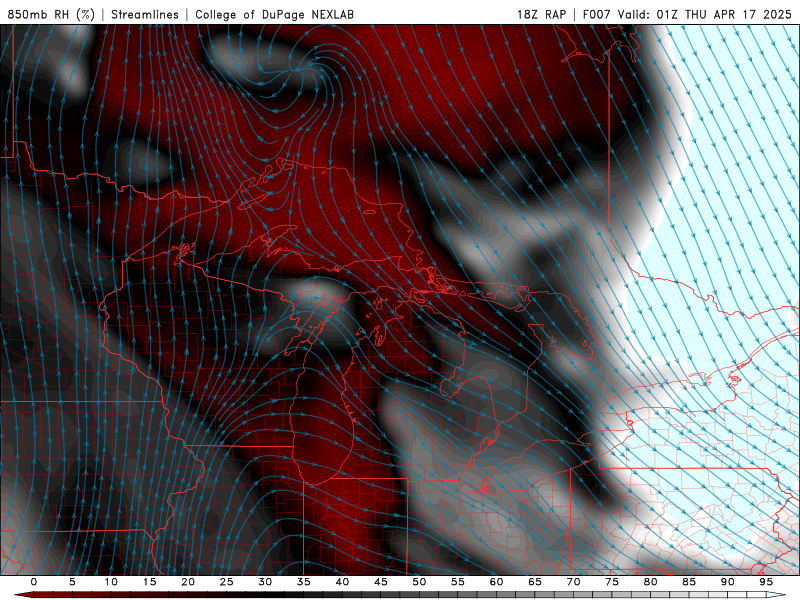Click the "850mb RH (%)" title text

[51, 14]
